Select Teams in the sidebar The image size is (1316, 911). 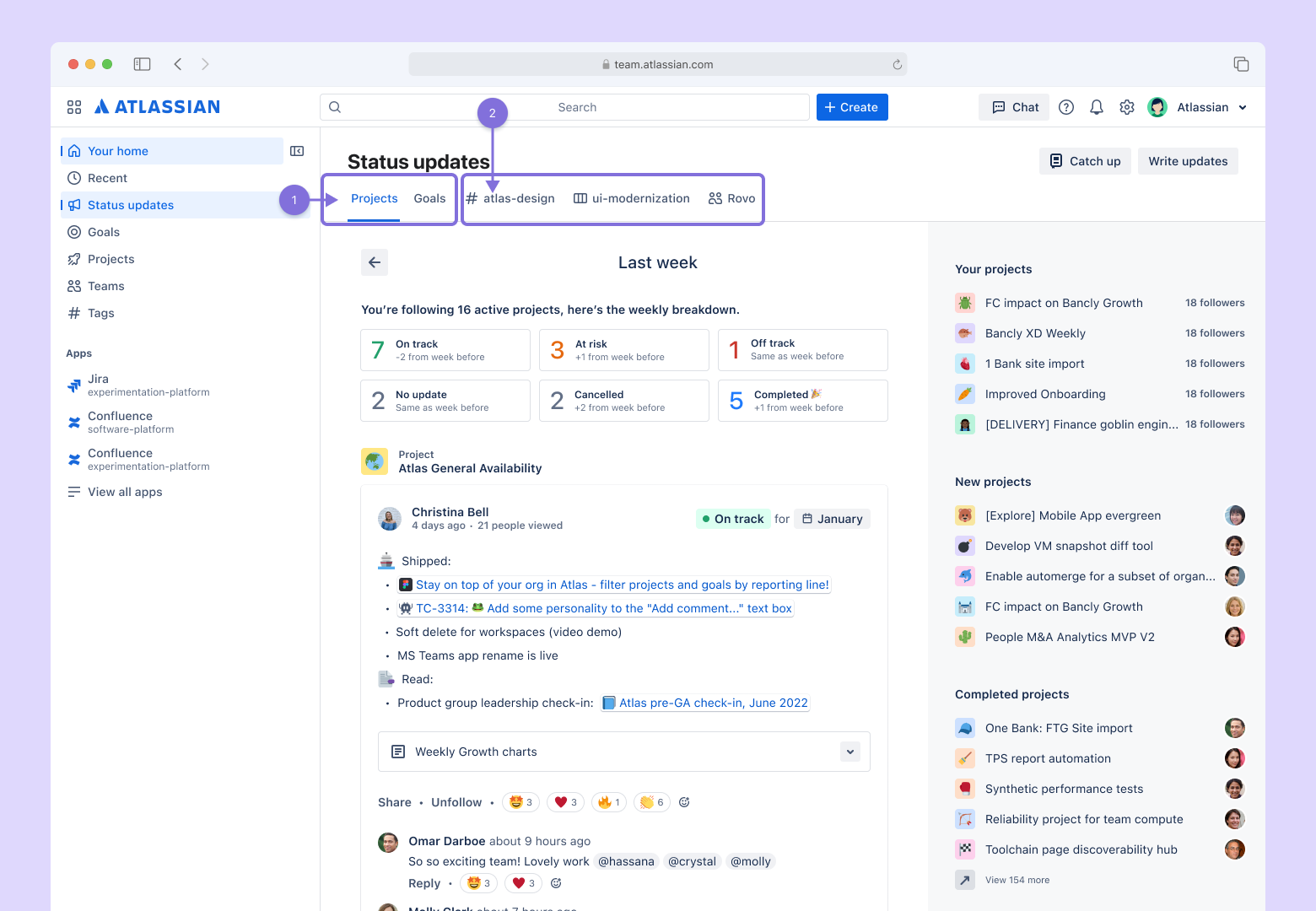pyautogui.click(x=106, y=285)
